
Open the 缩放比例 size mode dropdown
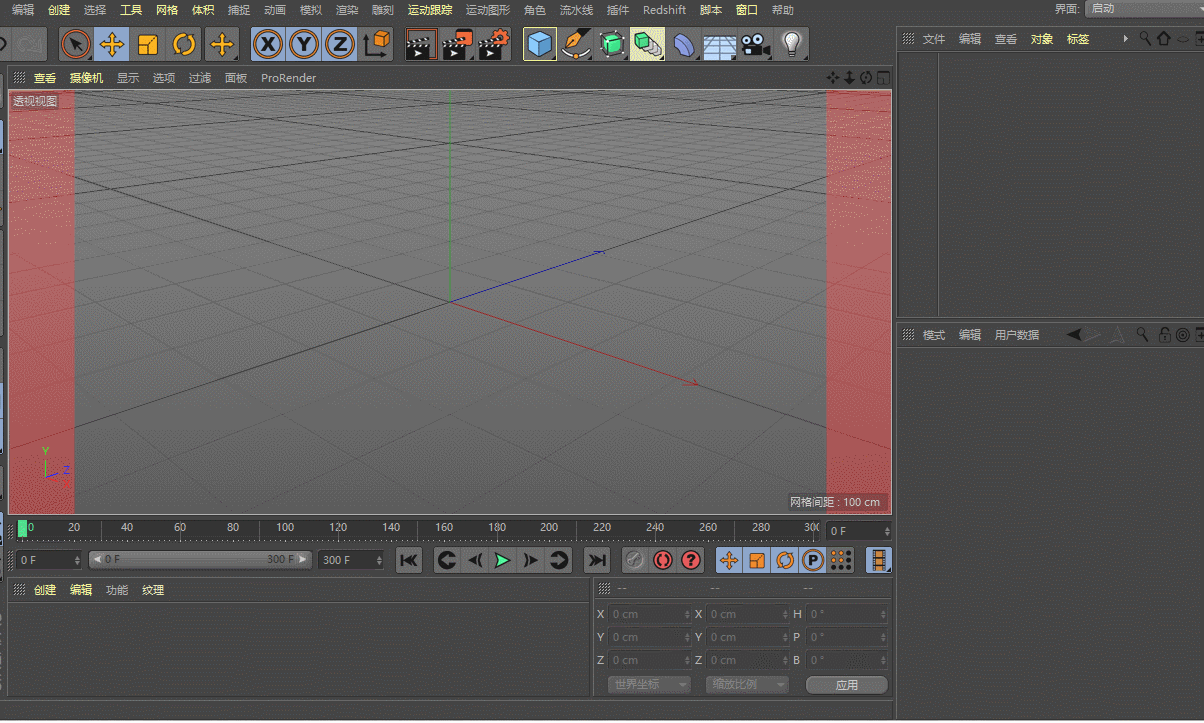(747, 685)
